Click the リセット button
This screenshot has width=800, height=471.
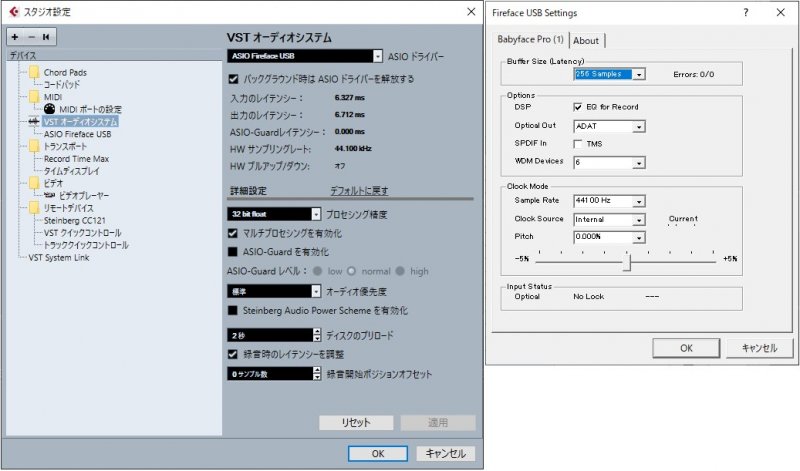point(356,423)
